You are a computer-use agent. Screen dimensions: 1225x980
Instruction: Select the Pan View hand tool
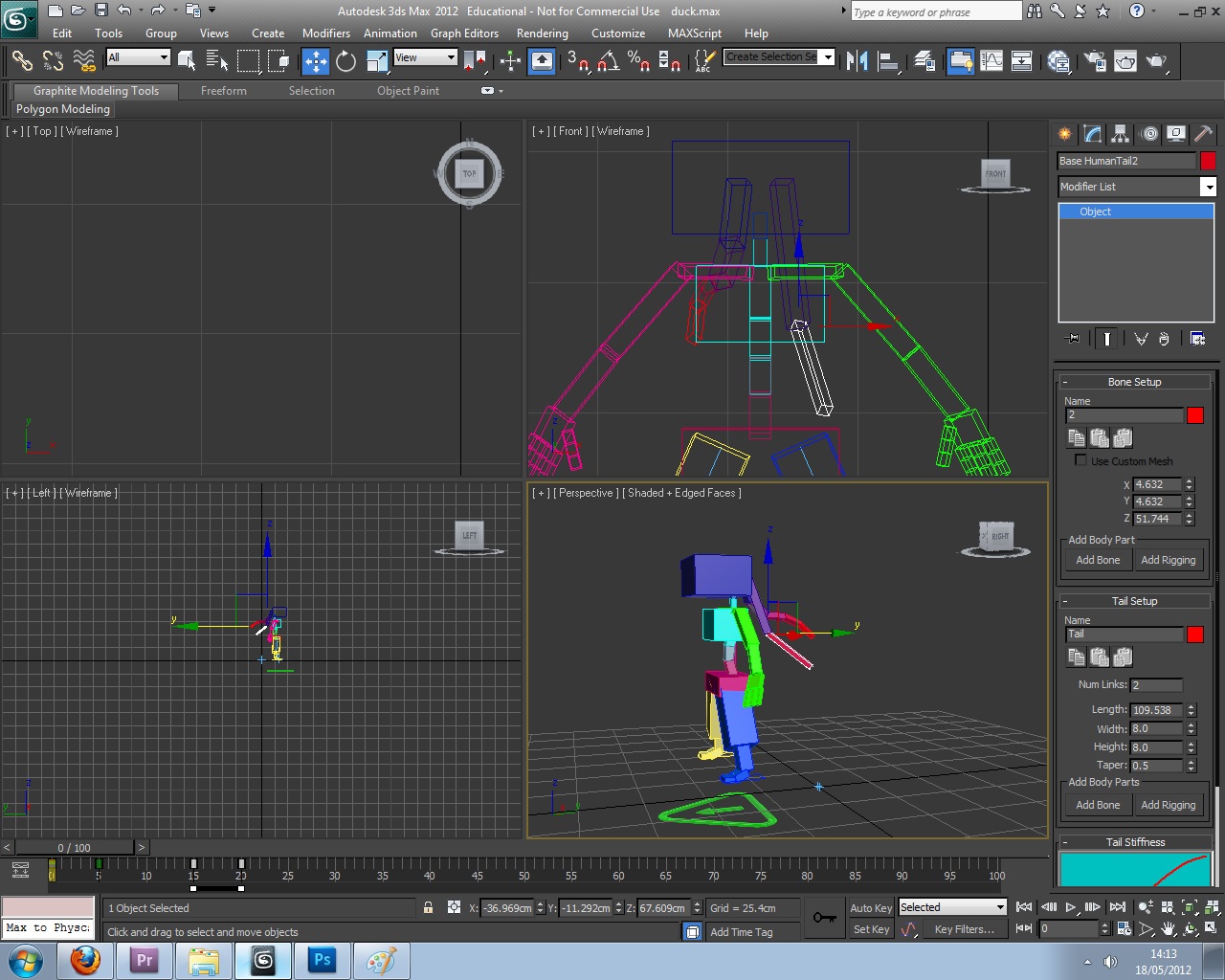1169,928
